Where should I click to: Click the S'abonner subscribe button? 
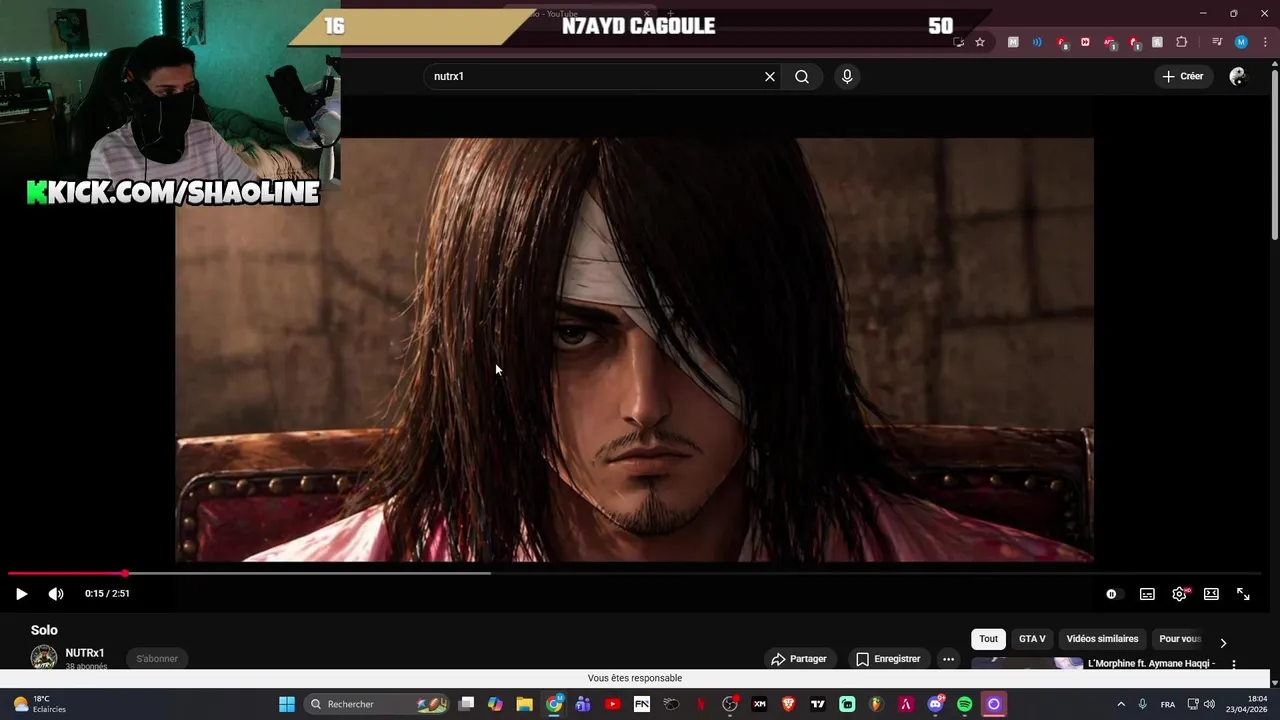157,658
